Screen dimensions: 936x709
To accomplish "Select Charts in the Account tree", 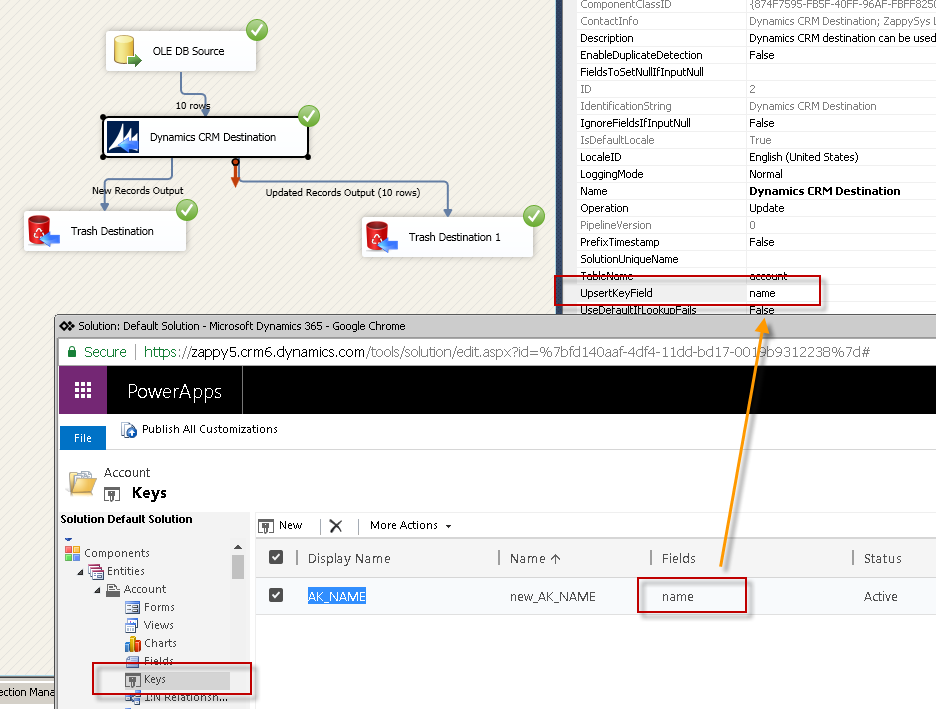I will (161, 643).
